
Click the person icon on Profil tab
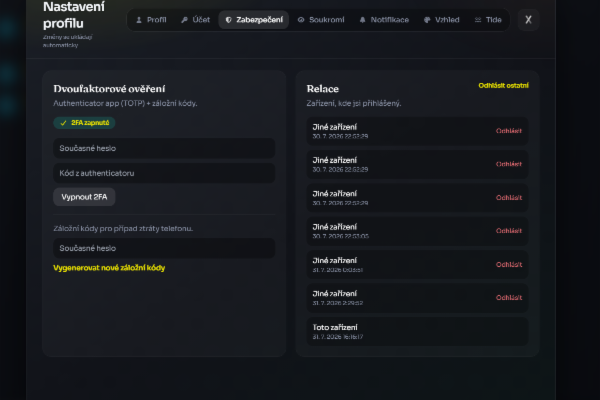(x=139, y=20)
